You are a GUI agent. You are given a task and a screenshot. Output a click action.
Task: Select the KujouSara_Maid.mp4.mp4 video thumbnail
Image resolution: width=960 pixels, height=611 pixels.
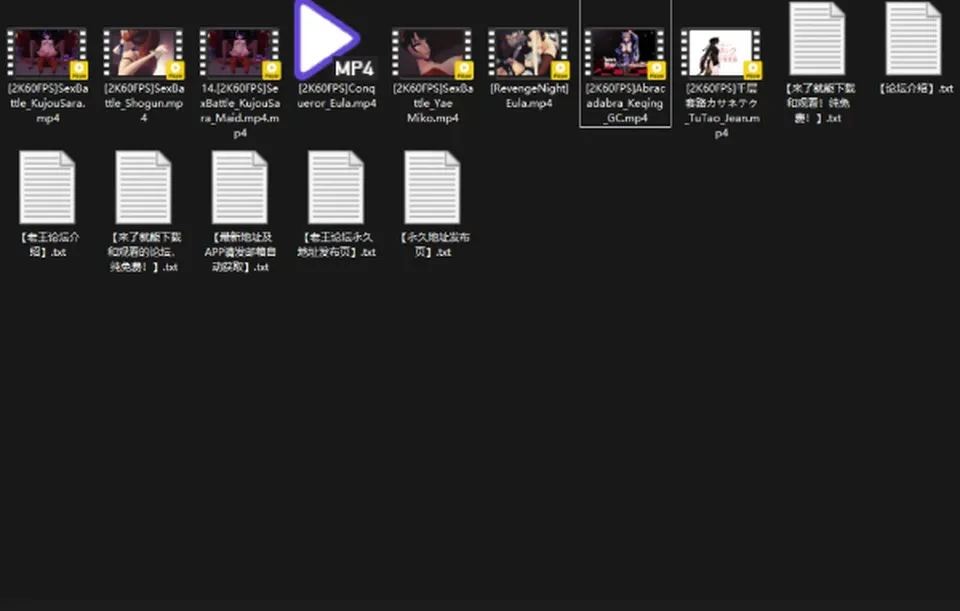239,53
